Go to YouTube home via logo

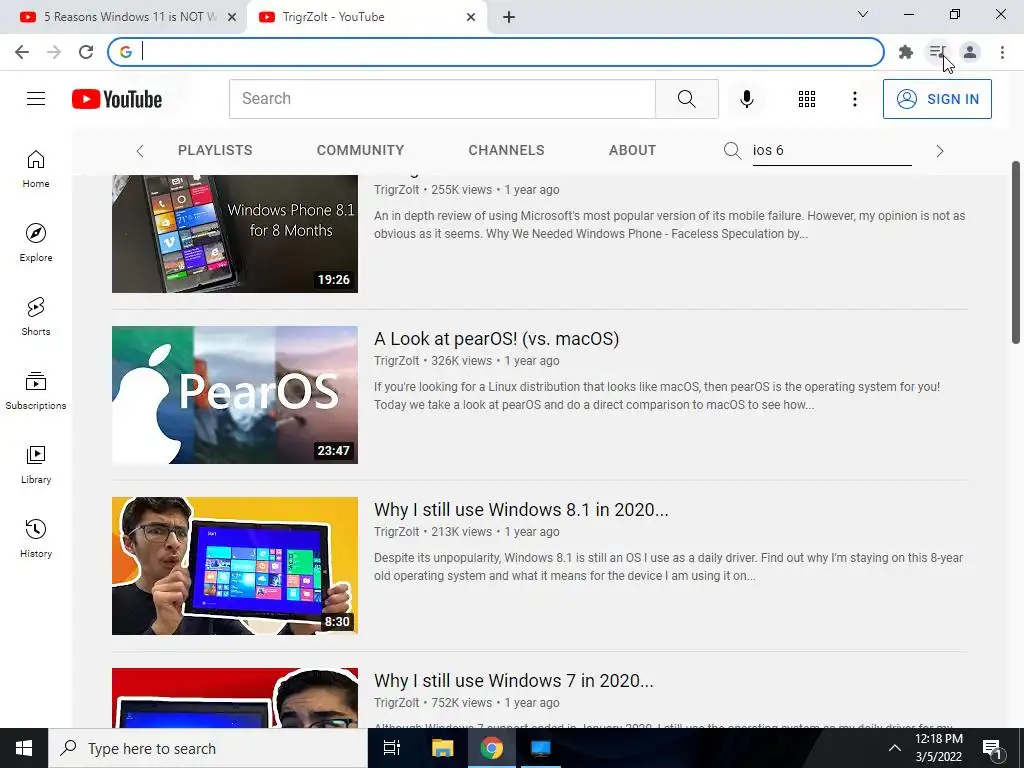[x=117, y=99]
